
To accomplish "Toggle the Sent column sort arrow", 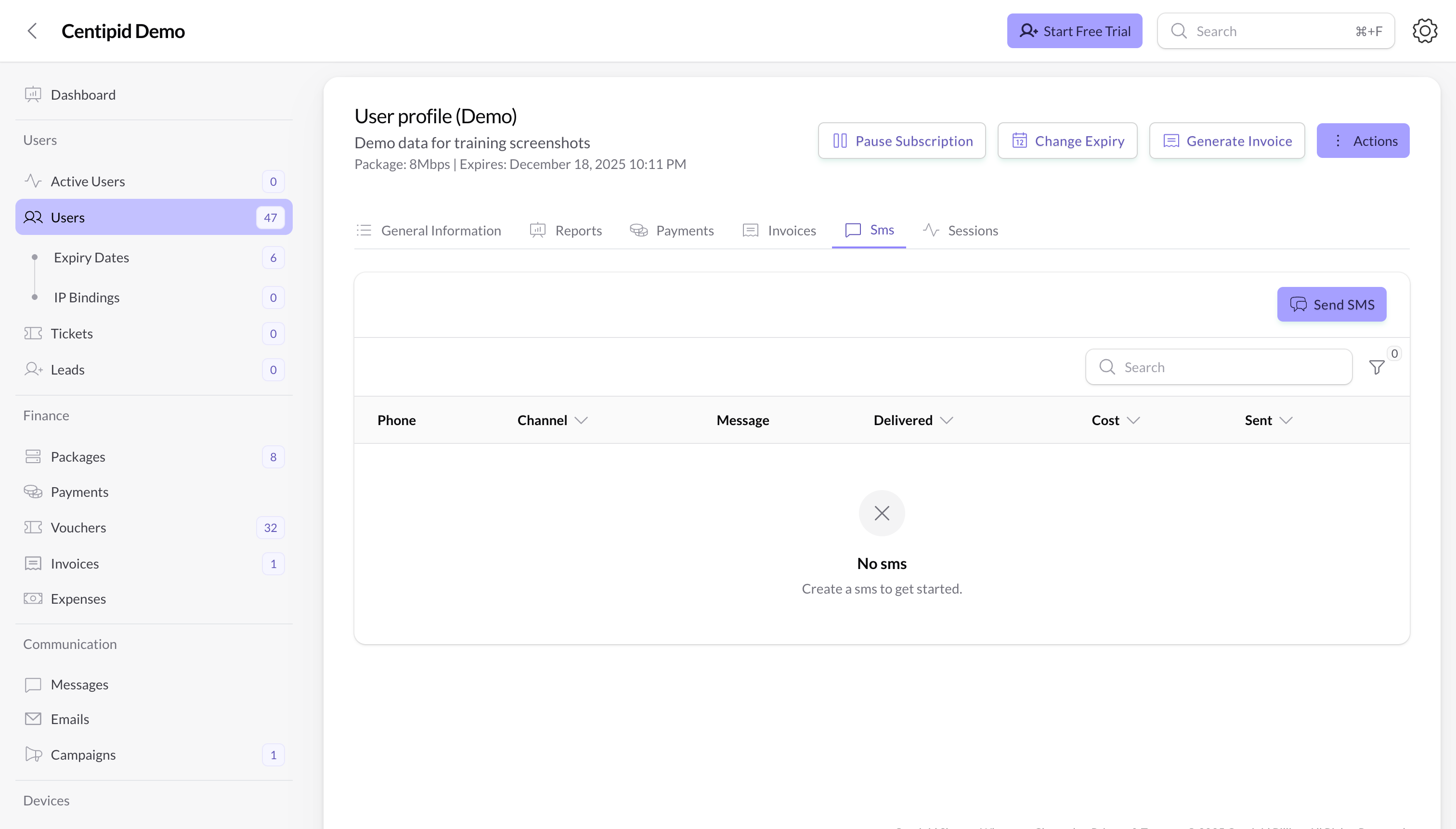I will 1286,420.
